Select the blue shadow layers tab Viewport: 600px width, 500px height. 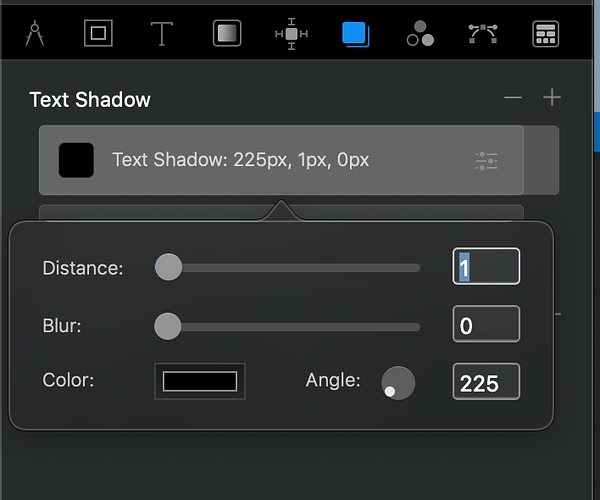(x=355, y=34)
